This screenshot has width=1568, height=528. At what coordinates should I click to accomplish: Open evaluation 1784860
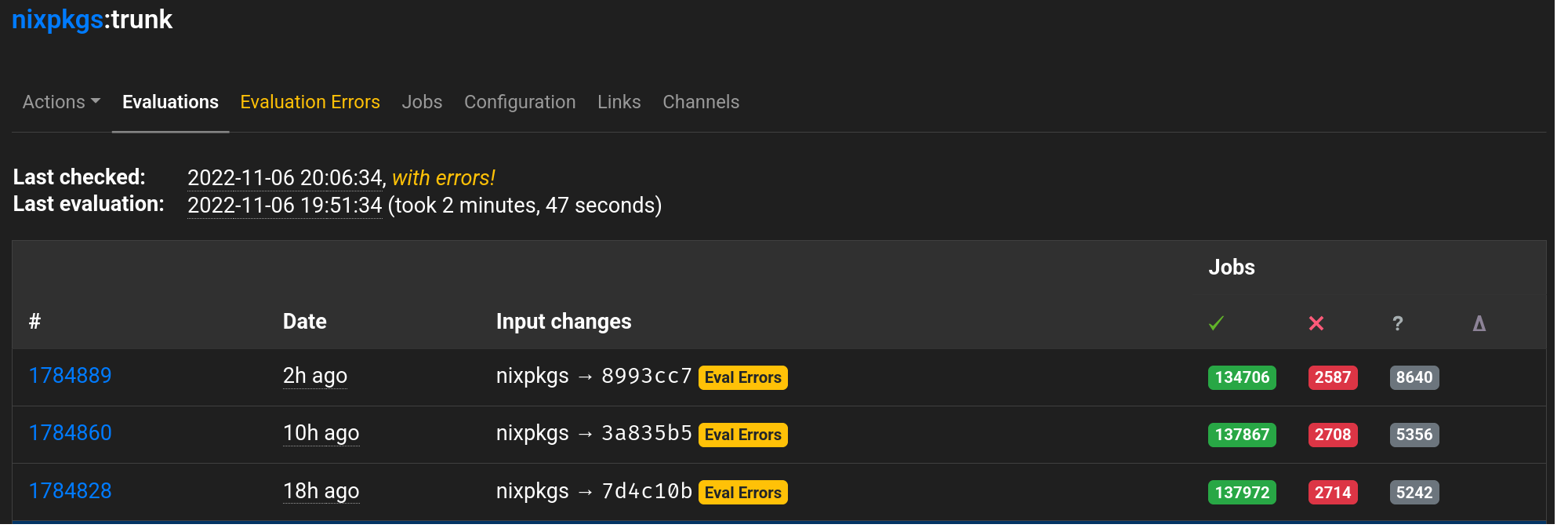(70, 433)
